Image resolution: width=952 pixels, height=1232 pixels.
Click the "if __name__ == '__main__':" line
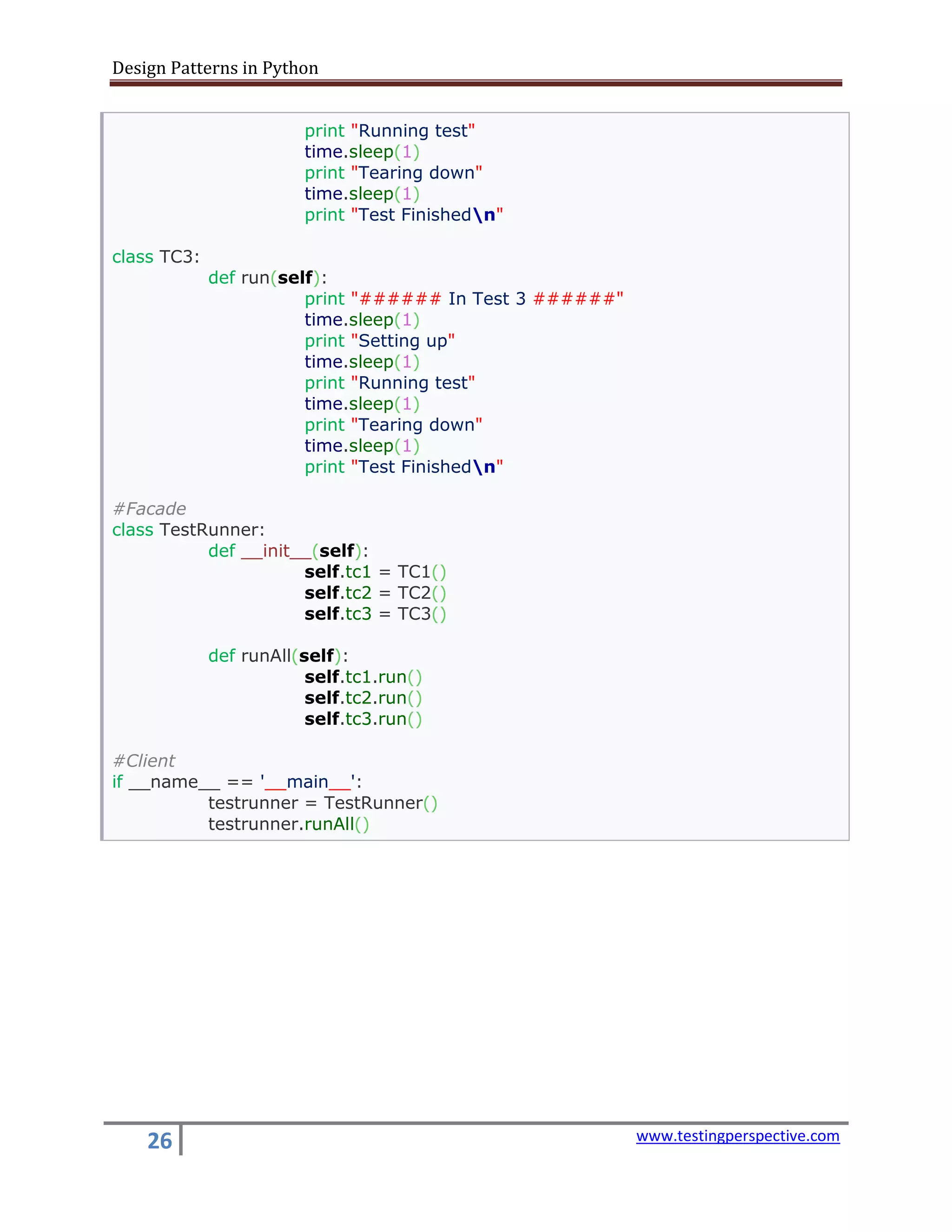[237, 782]
